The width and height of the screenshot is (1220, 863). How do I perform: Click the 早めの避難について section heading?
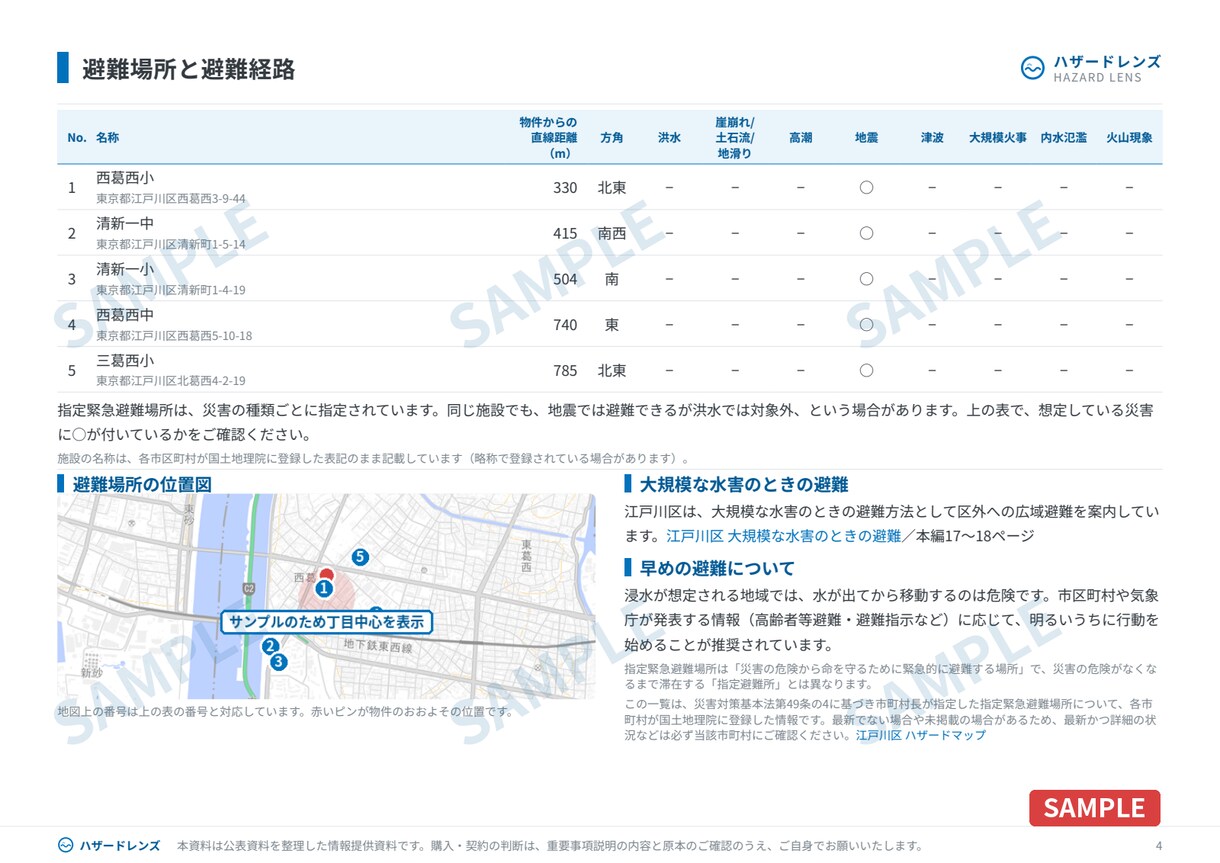[717, 568]
